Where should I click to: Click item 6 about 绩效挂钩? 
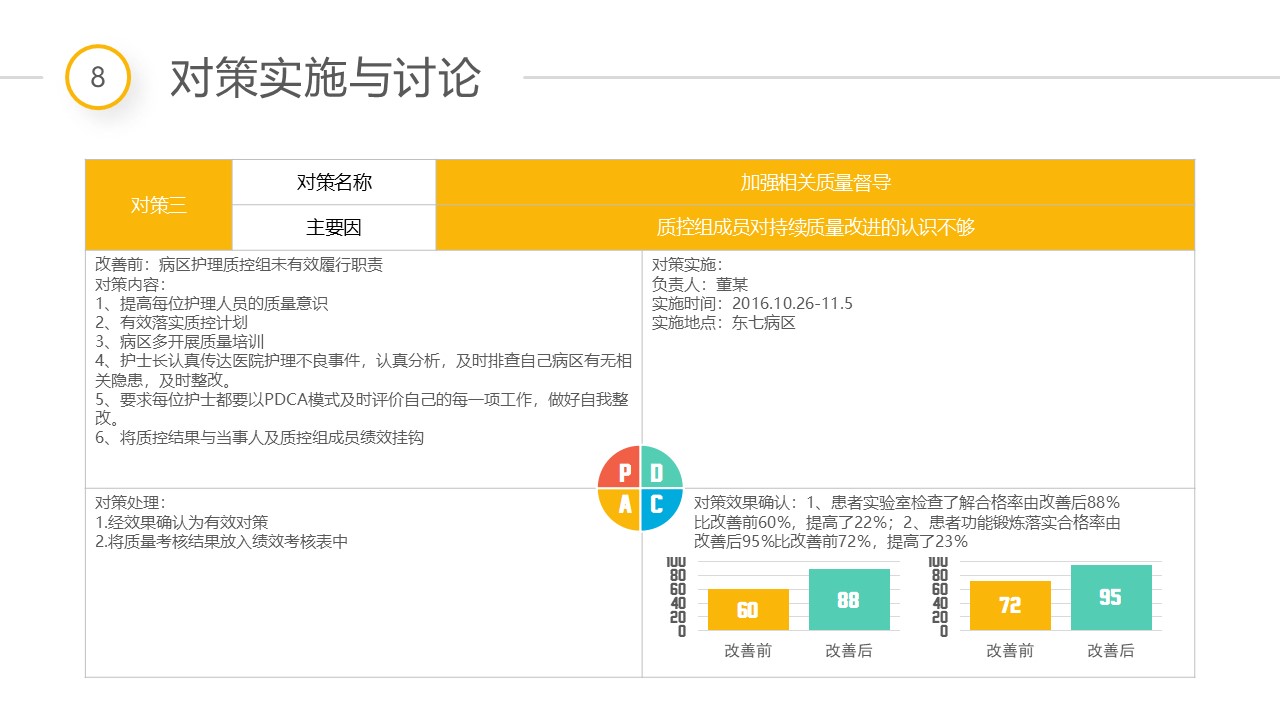[x=259, y=437]
